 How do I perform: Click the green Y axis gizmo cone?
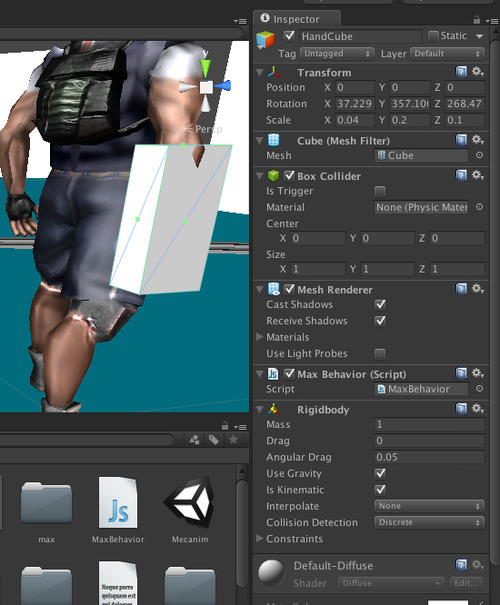click(x=205, y=67)
